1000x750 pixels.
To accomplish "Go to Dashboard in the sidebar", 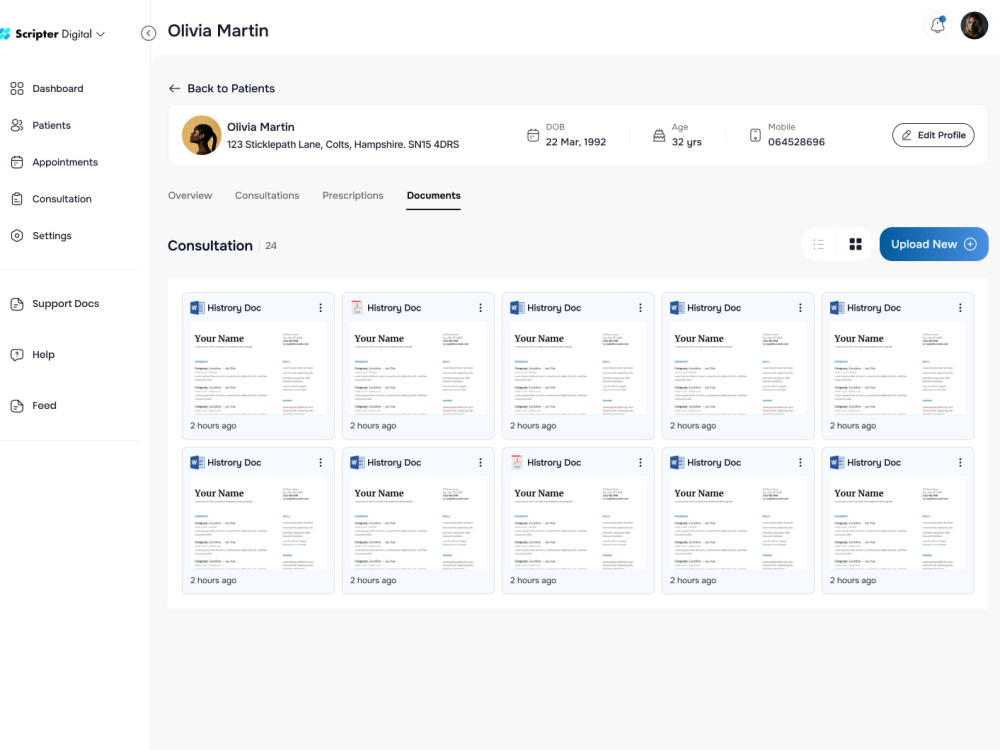I will 47,89.
